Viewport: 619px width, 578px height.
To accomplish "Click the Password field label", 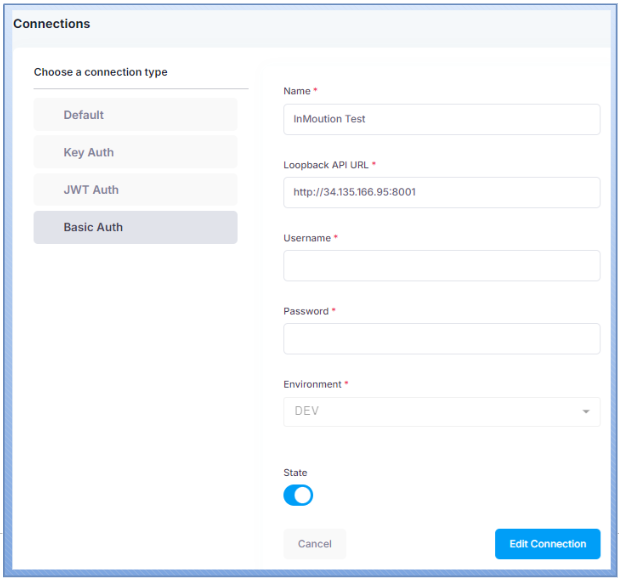I will 306,311.
